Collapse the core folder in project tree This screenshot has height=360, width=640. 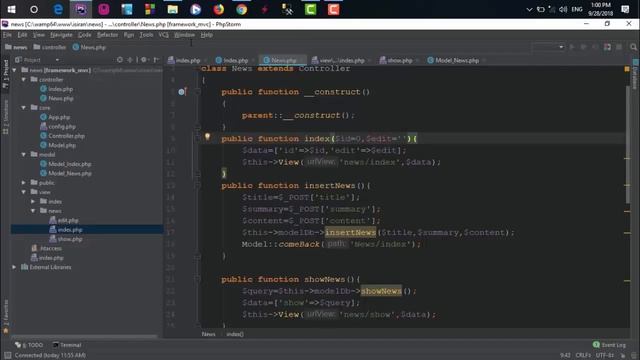[24, 108]
